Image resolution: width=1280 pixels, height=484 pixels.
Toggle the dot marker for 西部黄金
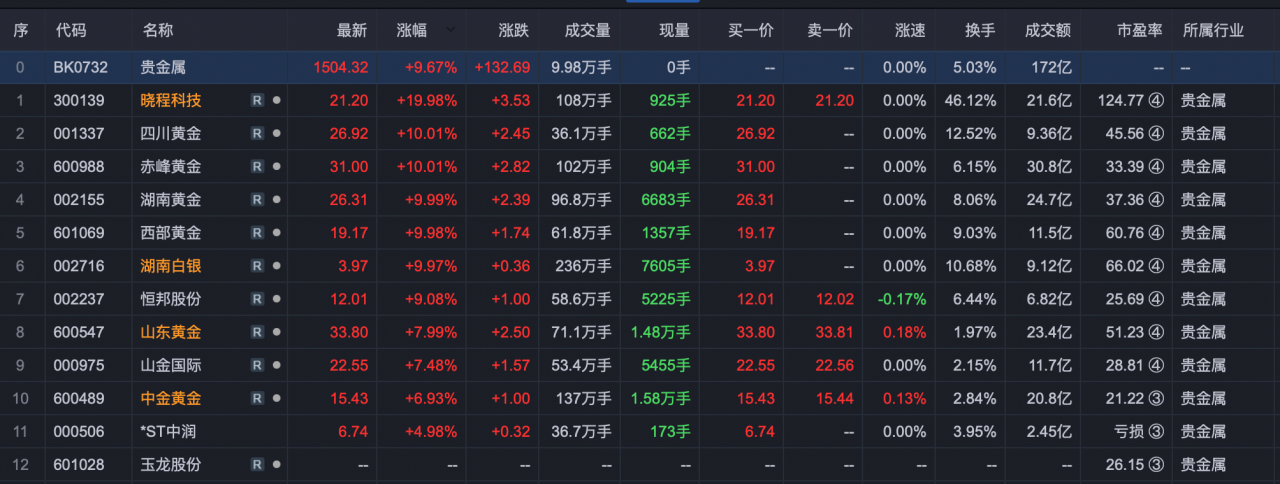pos(276,233)
